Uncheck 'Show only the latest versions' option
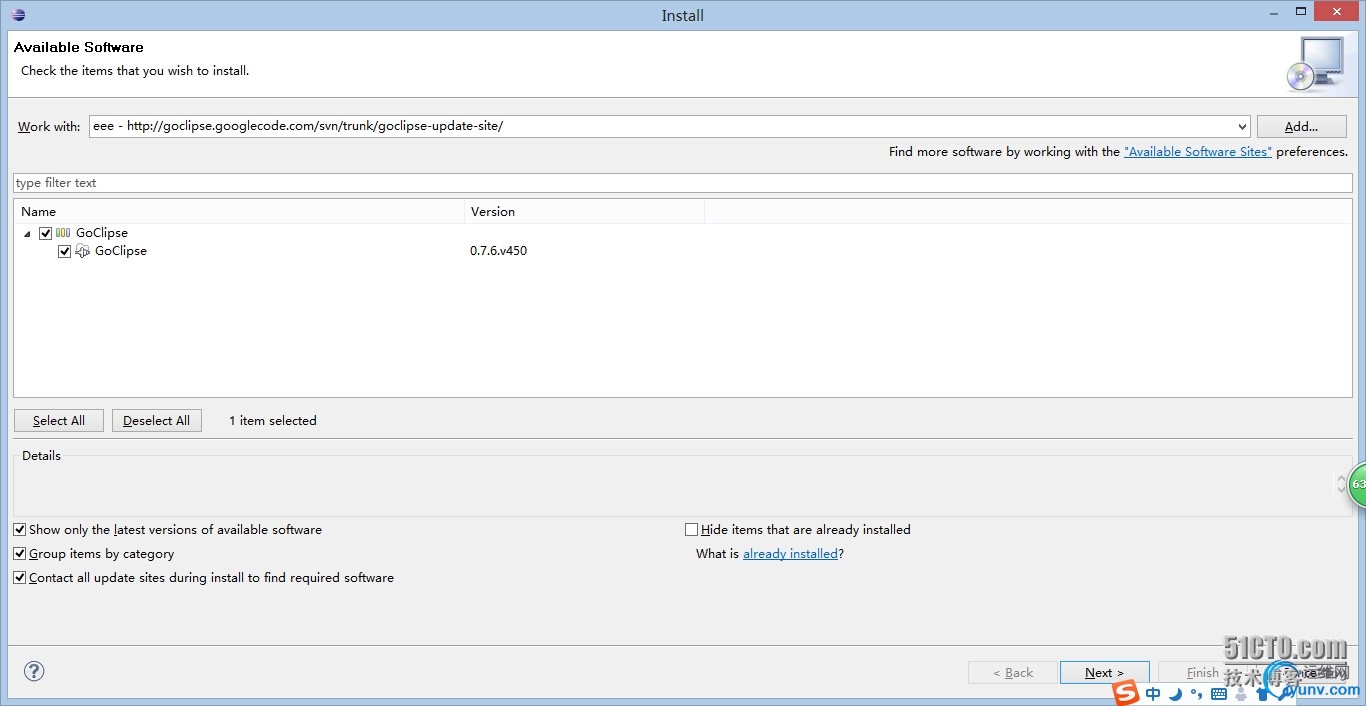The image size is (1366, 706). pyautogui.click(x=20, y=530)
